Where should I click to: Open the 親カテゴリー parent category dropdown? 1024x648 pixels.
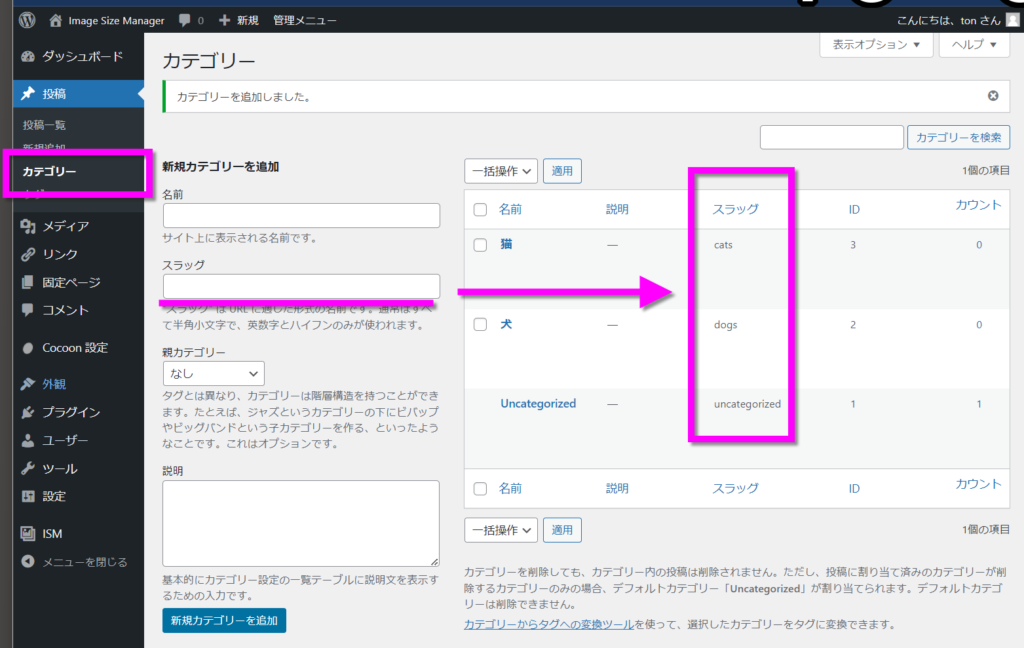[213, 373]
